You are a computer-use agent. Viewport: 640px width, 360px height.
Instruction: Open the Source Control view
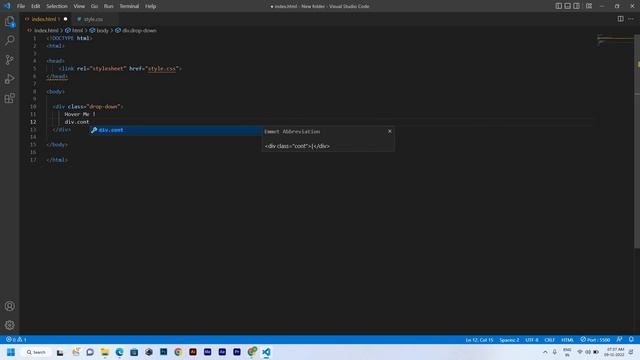point(10,60)
